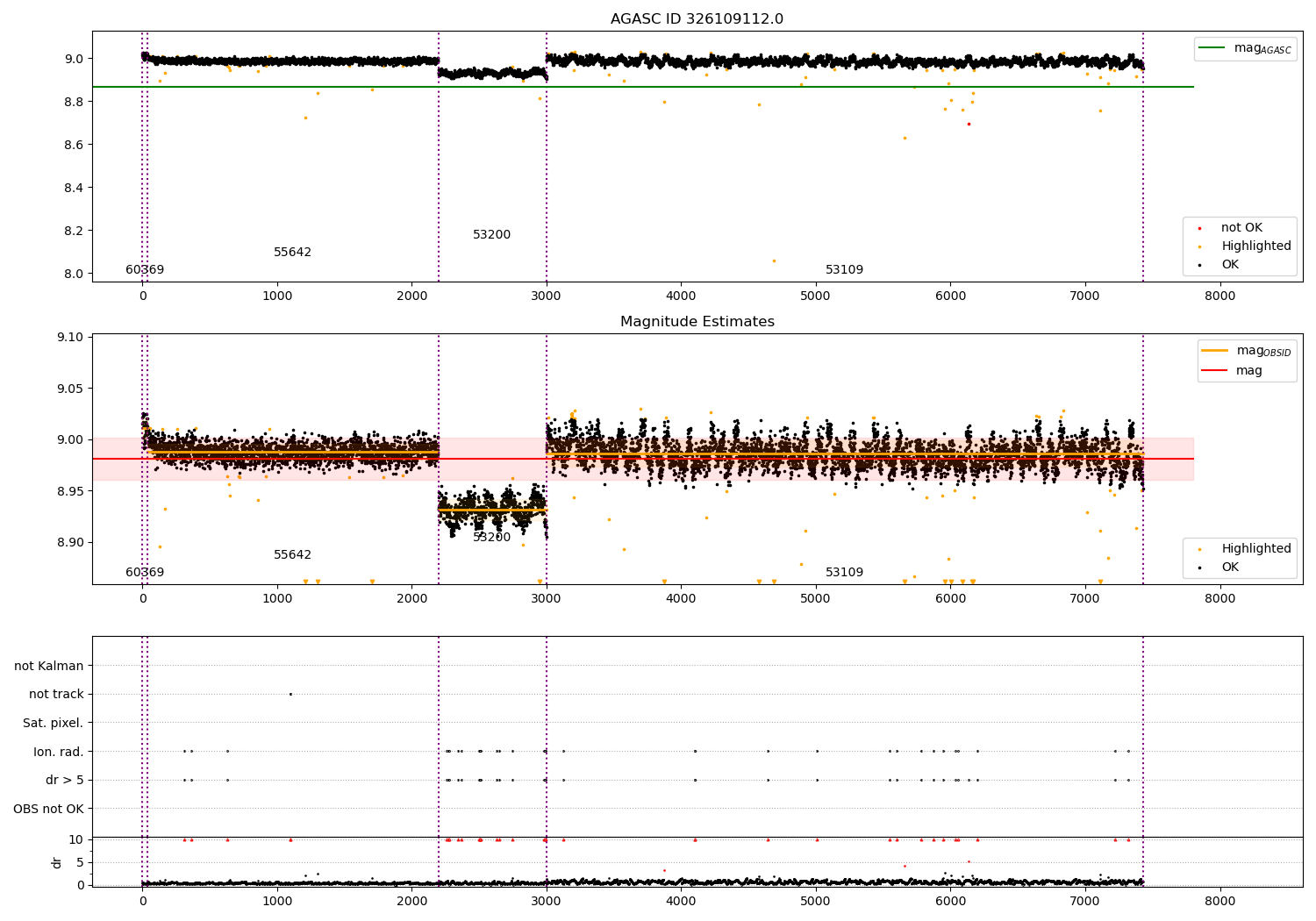Click the 'Magnitude Estimates' plot title
This screenshot has width=1316, height=921.
coord(697,322)
